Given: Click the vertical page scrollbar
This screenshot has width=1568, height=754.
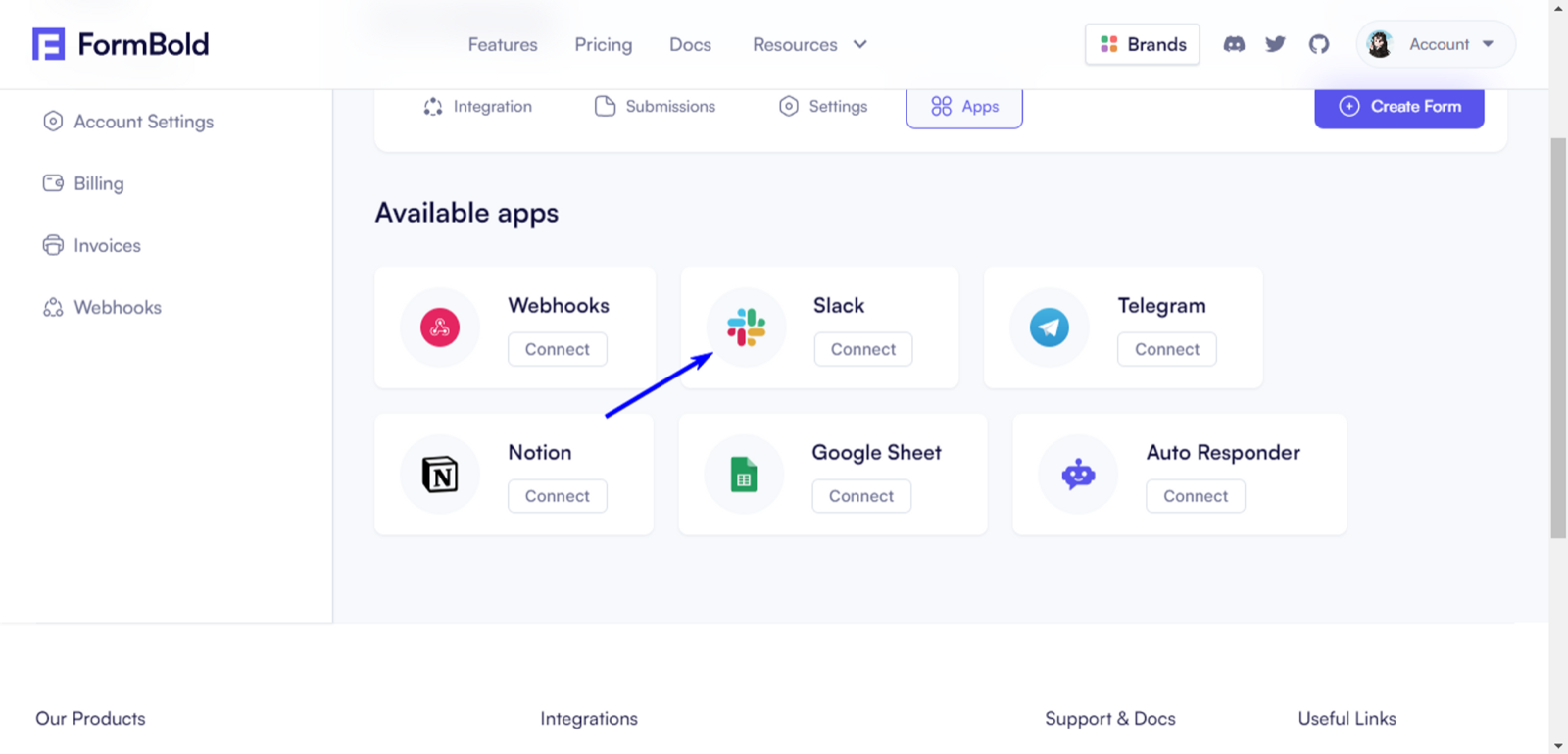Looking at the screenshot, I should click(1558, 338).
